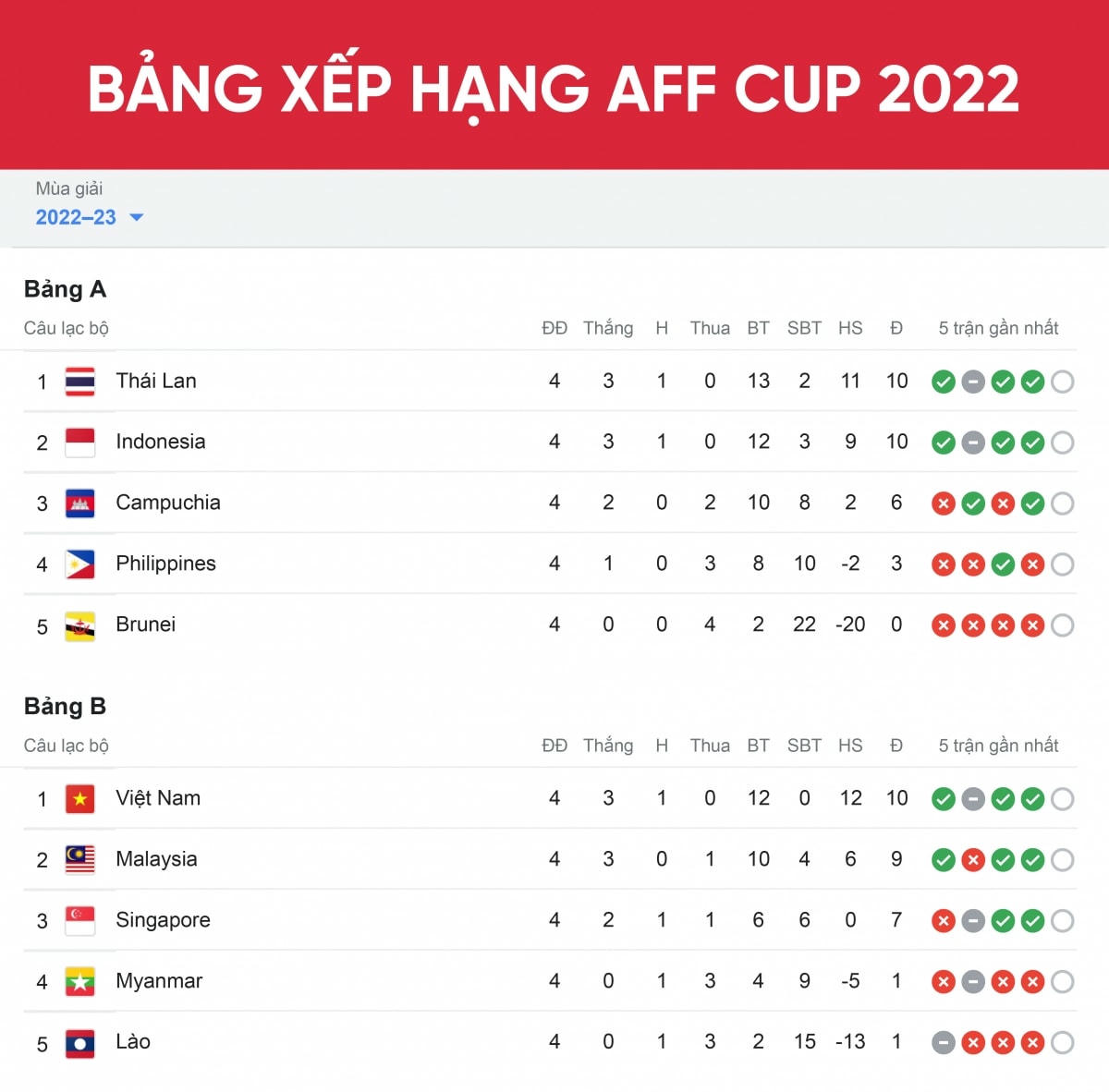Screen dimensions: 1109x1092
Task: Click Việt Nam's first green win indicator
Action: click(944, 799)
